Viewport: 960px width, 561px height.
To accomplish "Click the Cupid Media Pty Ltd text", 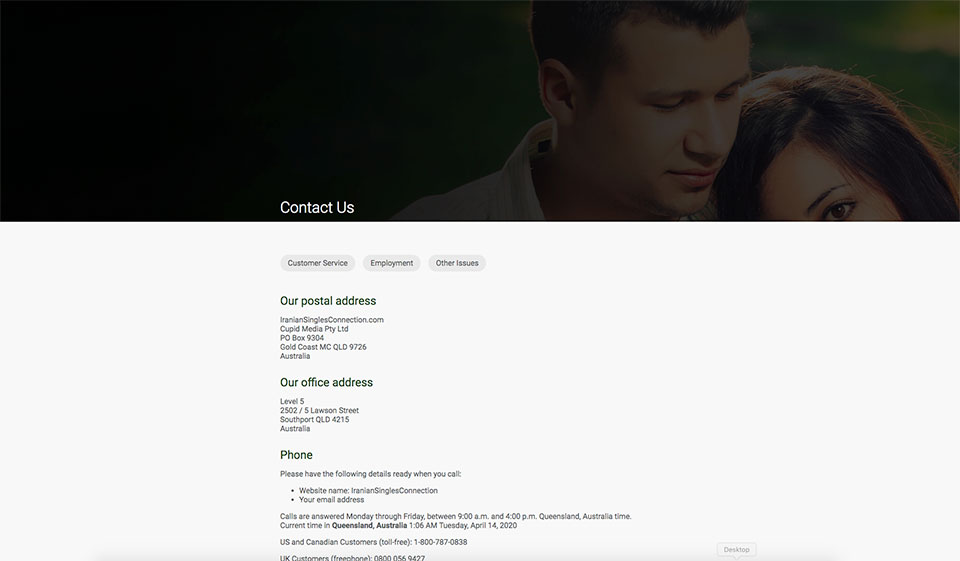I will pyautogui.click(x=314, y=329).
